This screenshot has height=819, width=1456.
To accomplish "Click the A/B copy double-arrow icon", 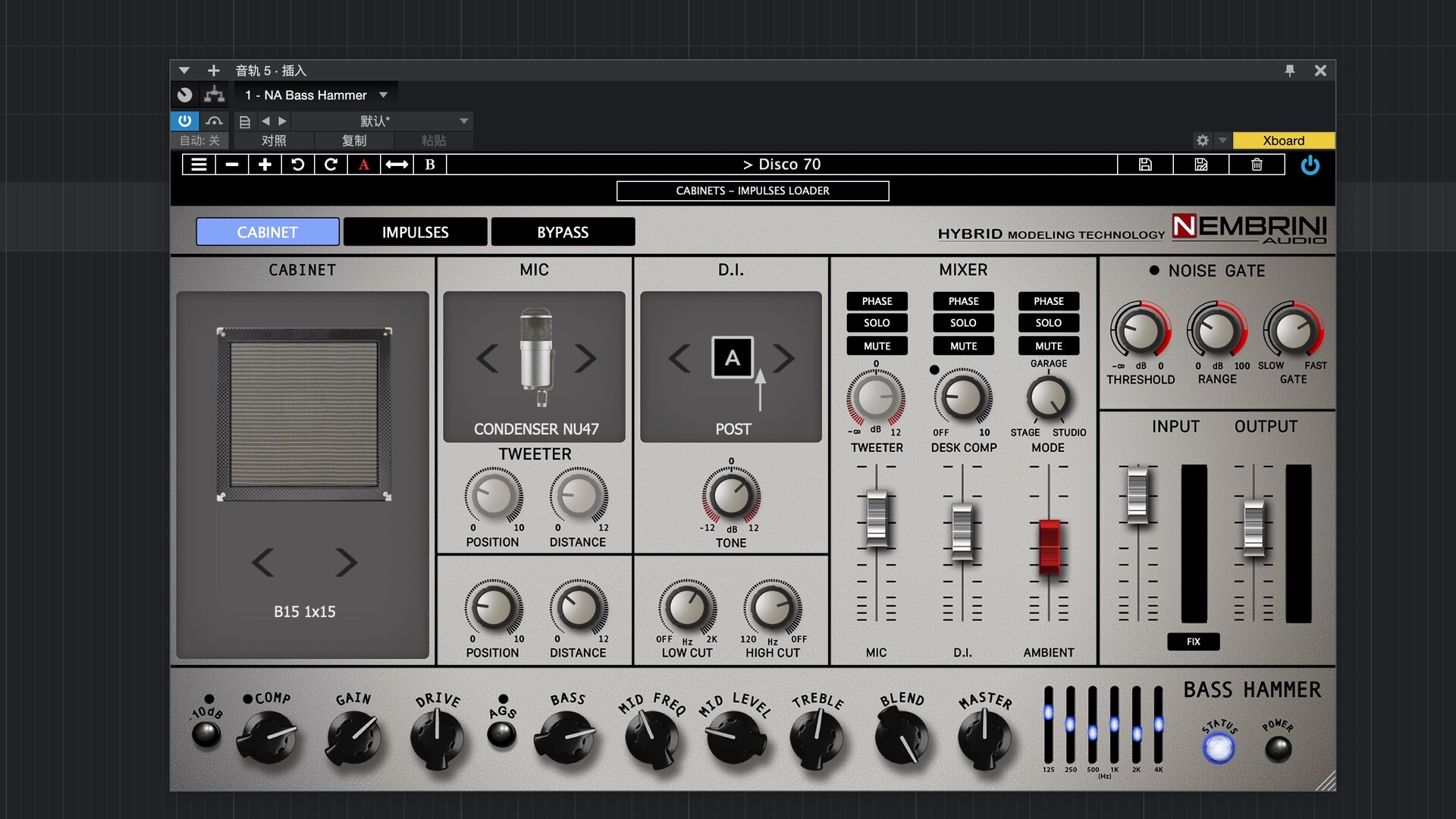I will coord(397,165).
